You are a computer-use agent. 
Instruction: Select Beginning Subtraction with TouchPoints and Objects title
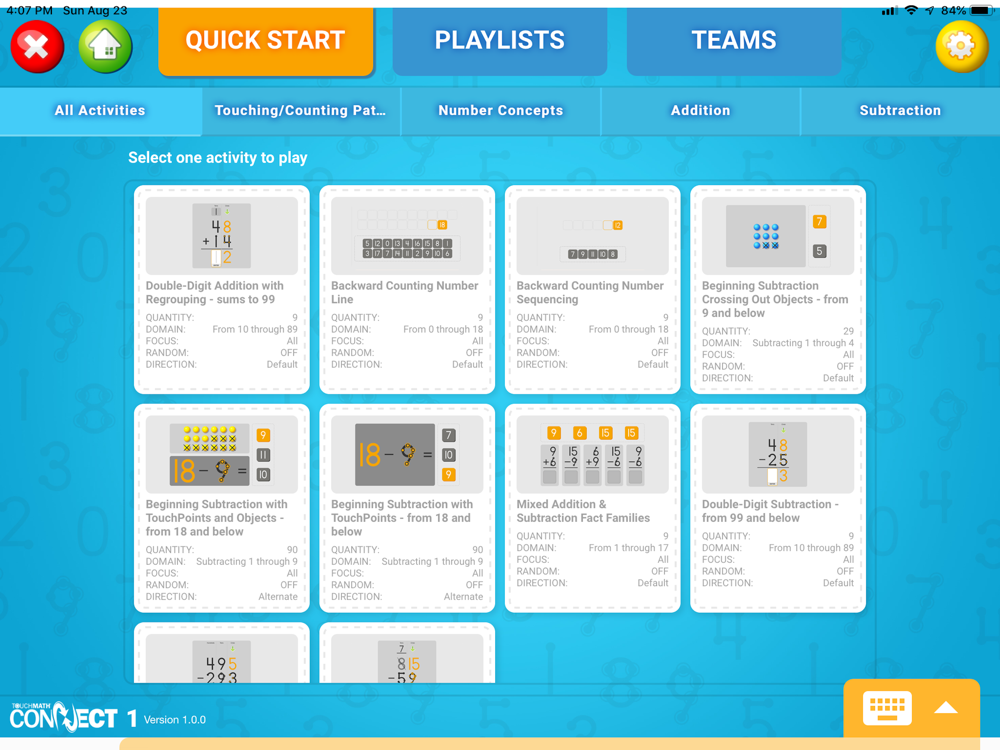click(216, 518)
